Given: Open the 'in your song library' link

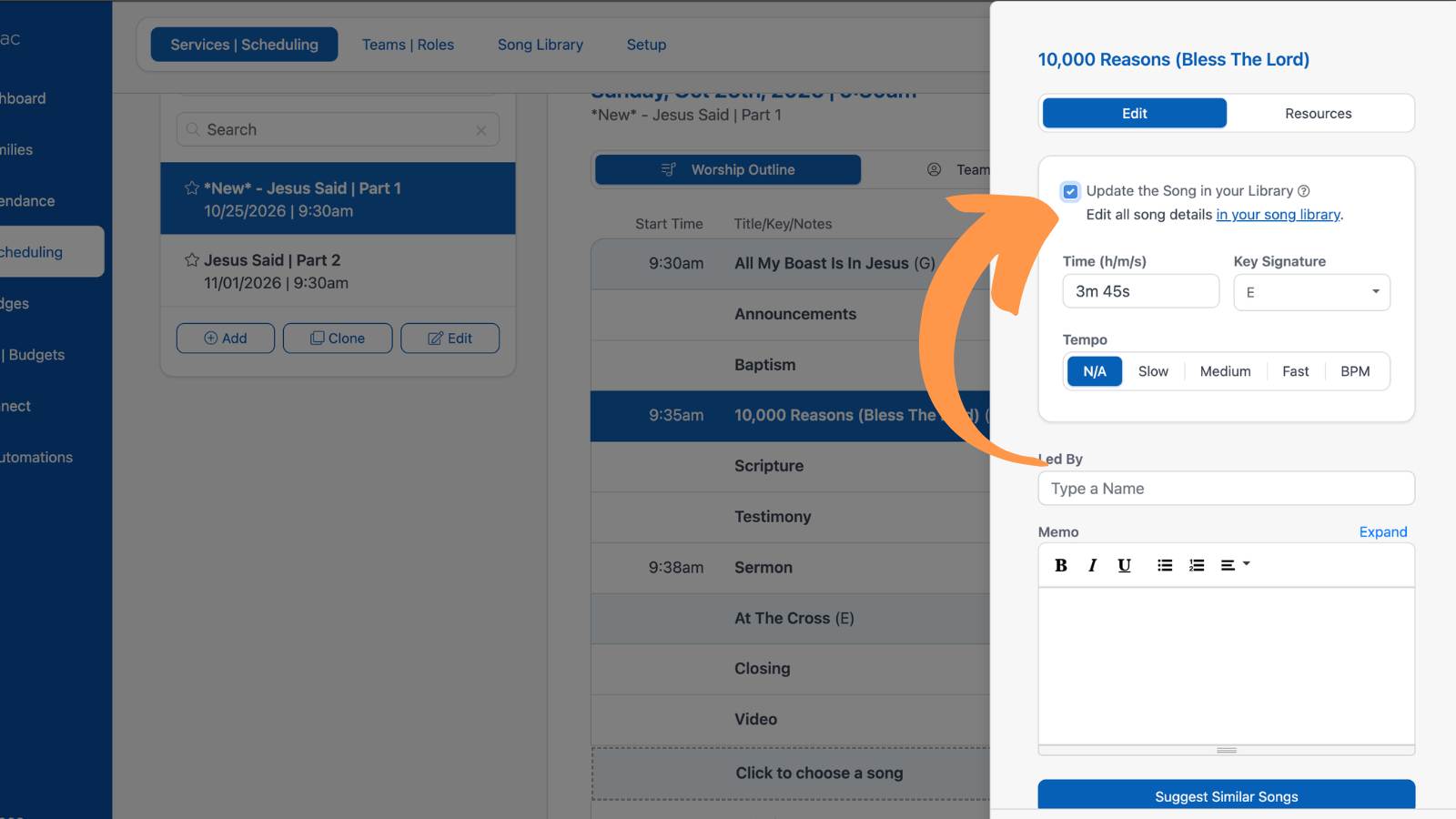Looking at the screenshot, I should tap(1278, 215).
